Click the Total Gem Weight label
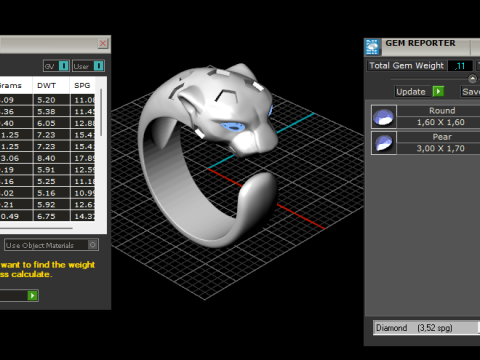This screenshot has width=480, height=360. coord(406,66)
